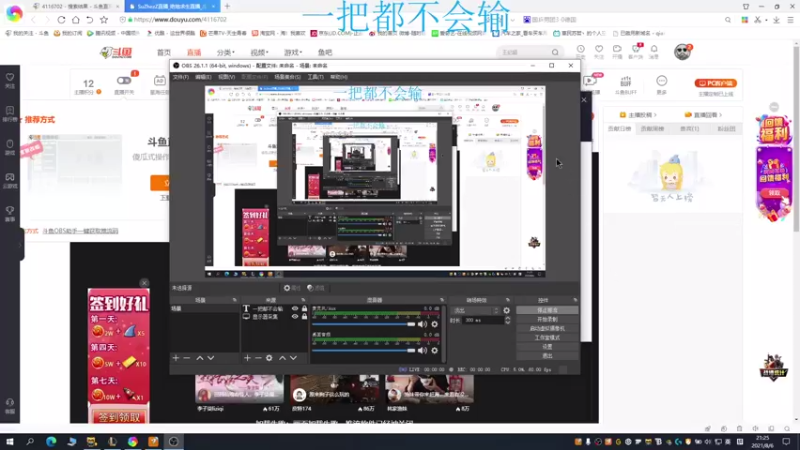Image resolution: width=800 pixels, height=450 pixels.
Task: Move the scene up in scenes panel
Action: 199,358
